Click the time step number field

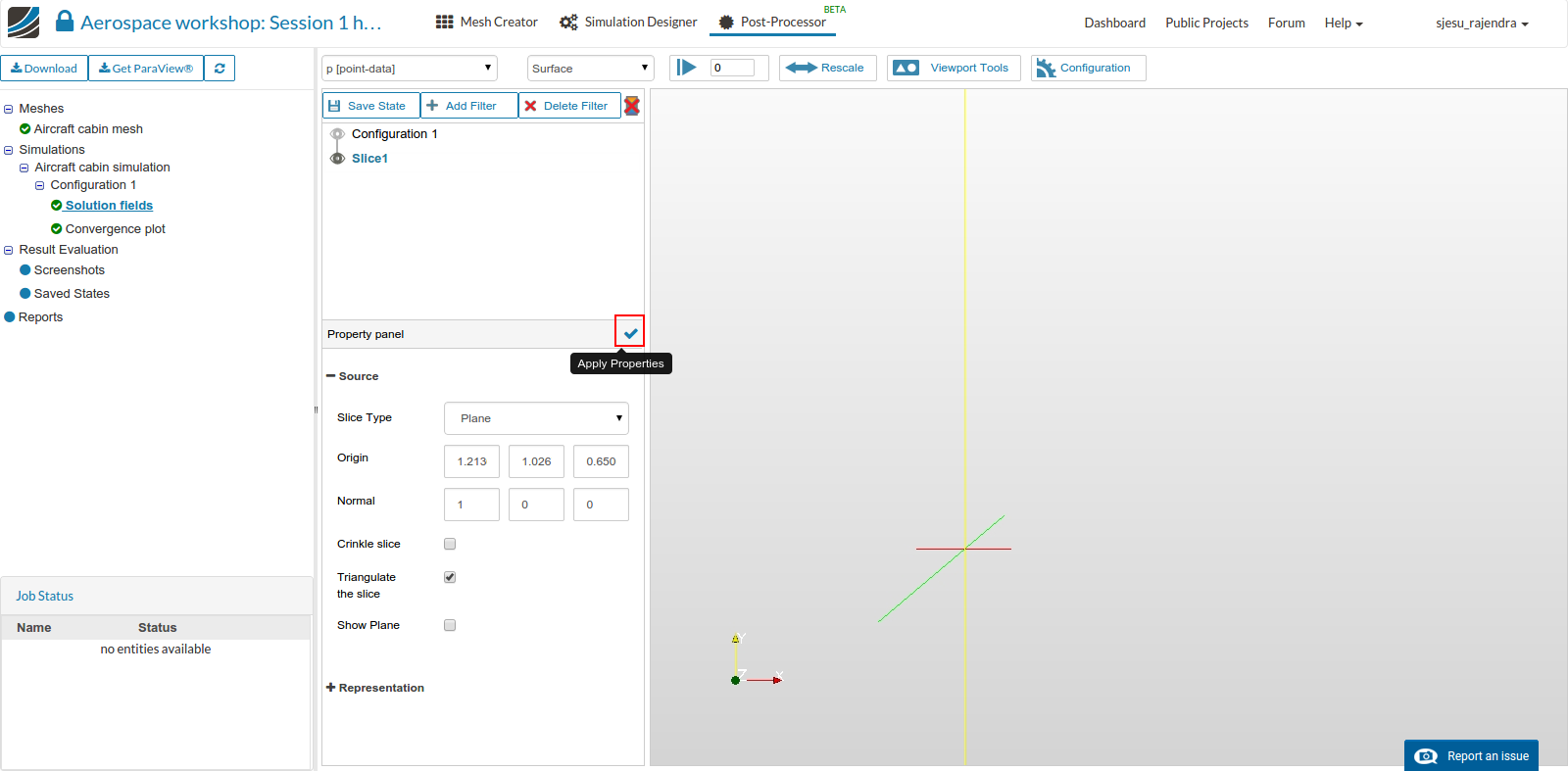pos(732,68)
